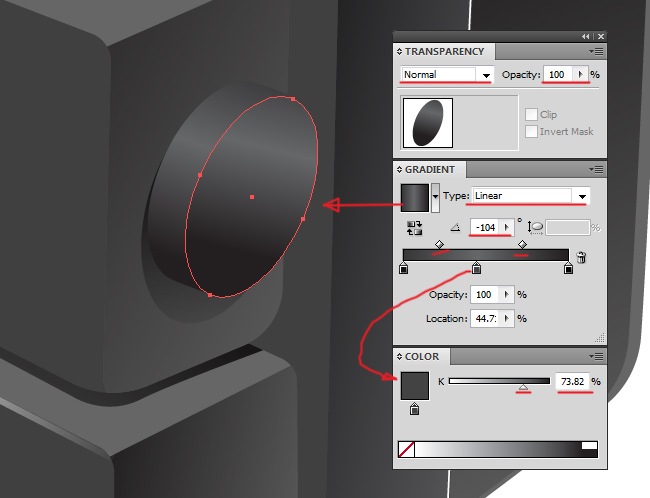This screenshot has height=498, width=650.
Task: Click the gradient stop icon below Color swatch
Action: (x=414, y=409)
